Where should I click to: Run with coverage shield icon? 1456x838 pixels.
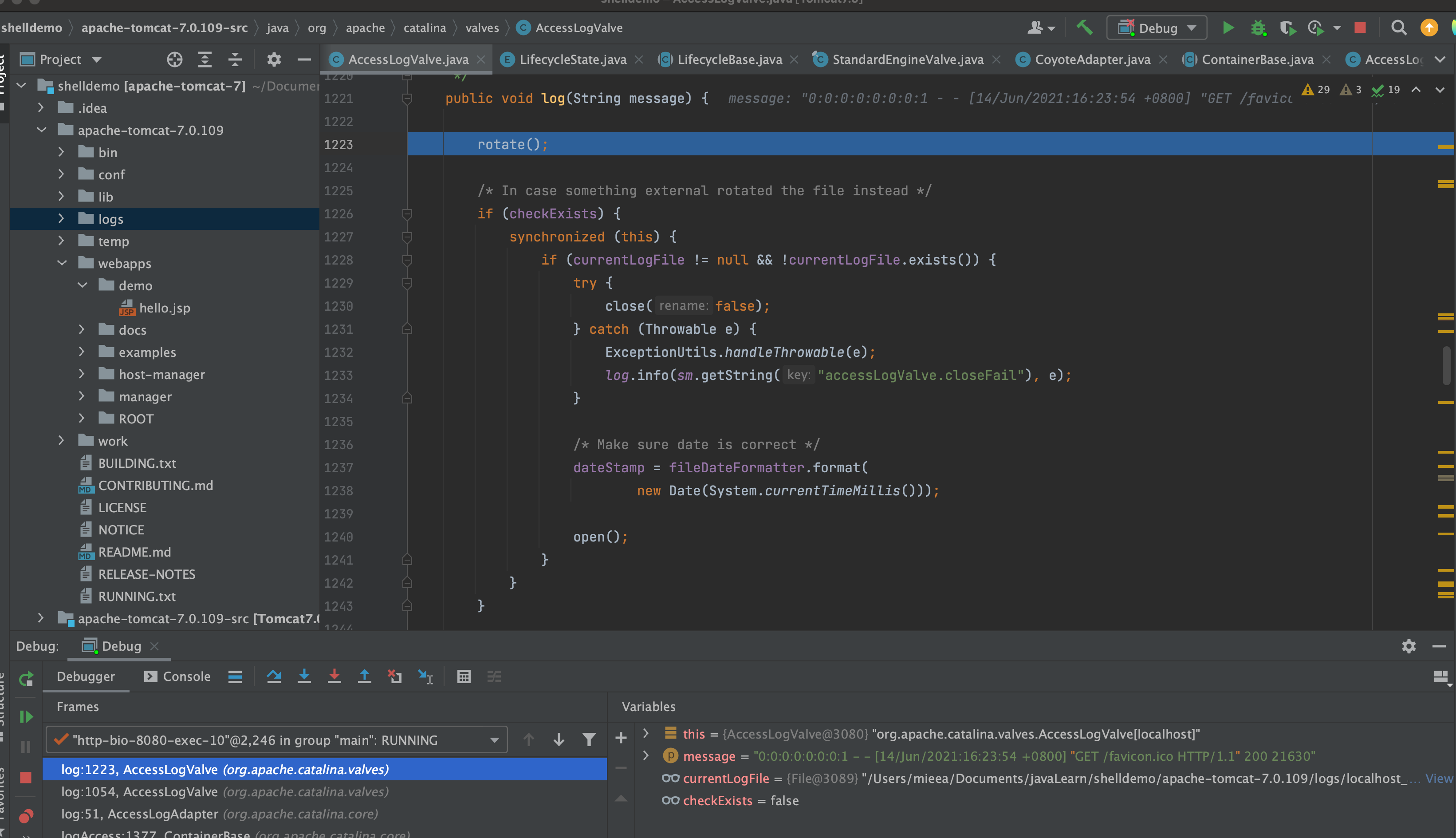[1287, 28]
